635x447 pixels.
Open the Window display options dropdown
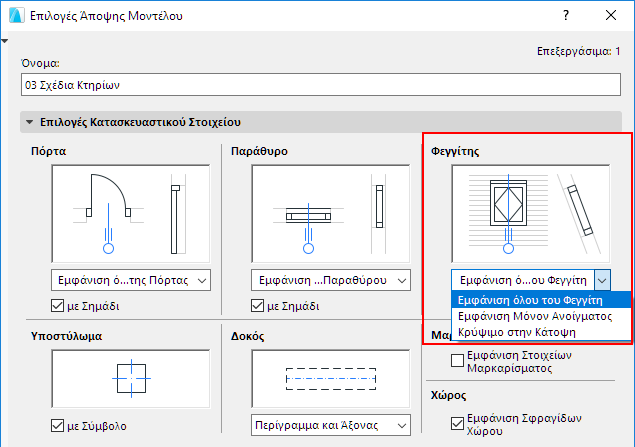330,280
